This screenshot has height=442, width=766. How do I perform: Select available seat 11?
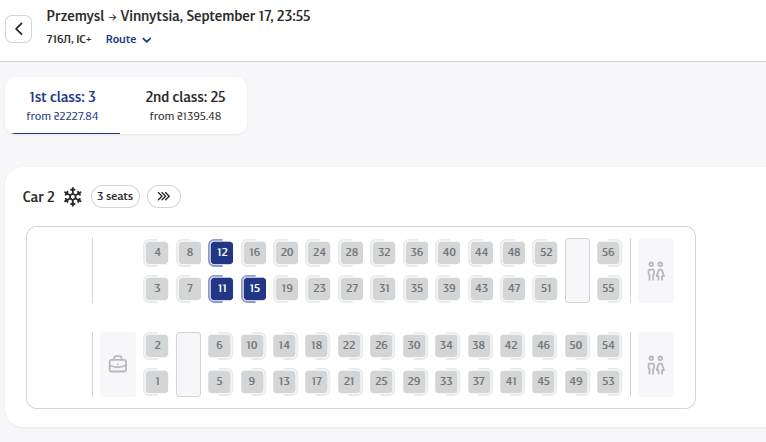pos(222,289)
